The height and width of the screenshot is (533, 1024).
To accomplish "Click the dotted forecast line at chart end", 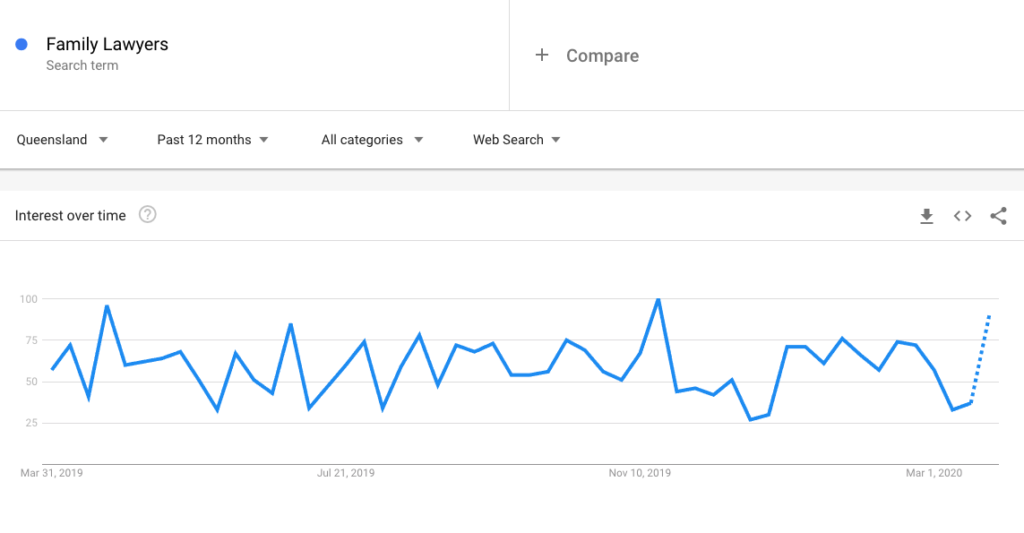I will [x=980, y=359].
